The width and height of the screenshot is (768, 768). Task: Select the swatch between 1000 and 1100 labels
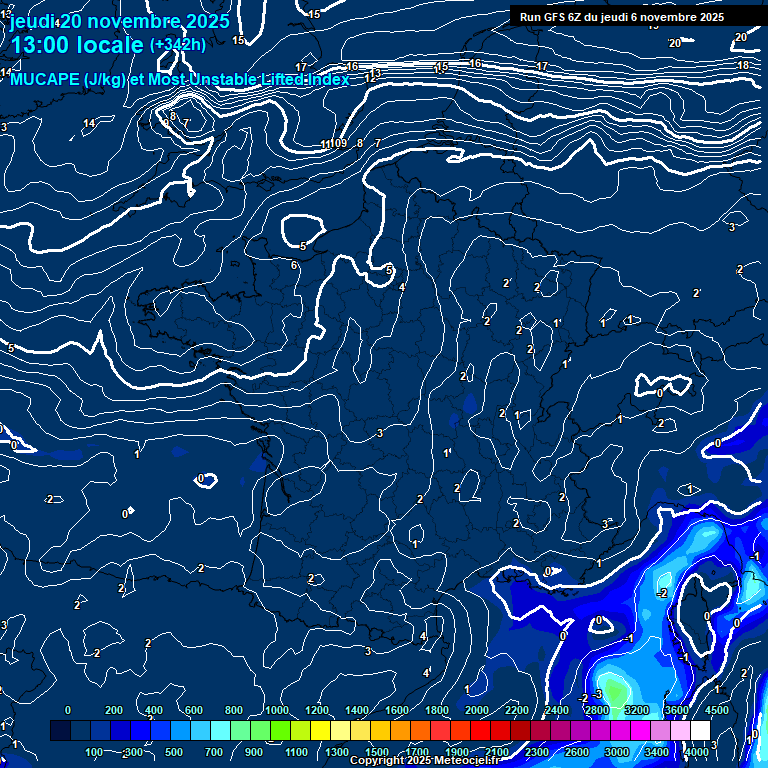pyautogui.click(x=280, y=730)
